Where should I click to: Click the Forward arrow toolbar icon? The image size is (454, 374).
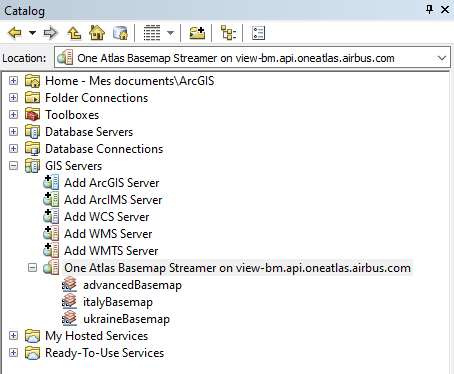(x=51, y=33)
